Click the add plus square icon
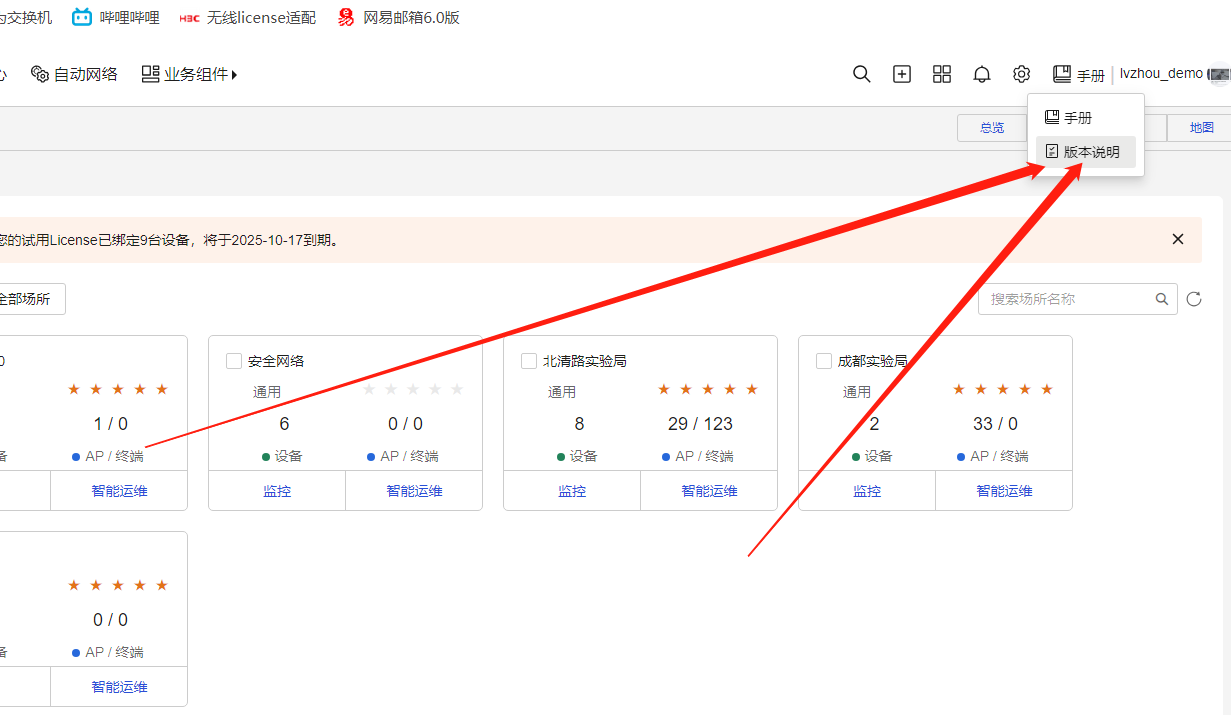 point(902,74)
